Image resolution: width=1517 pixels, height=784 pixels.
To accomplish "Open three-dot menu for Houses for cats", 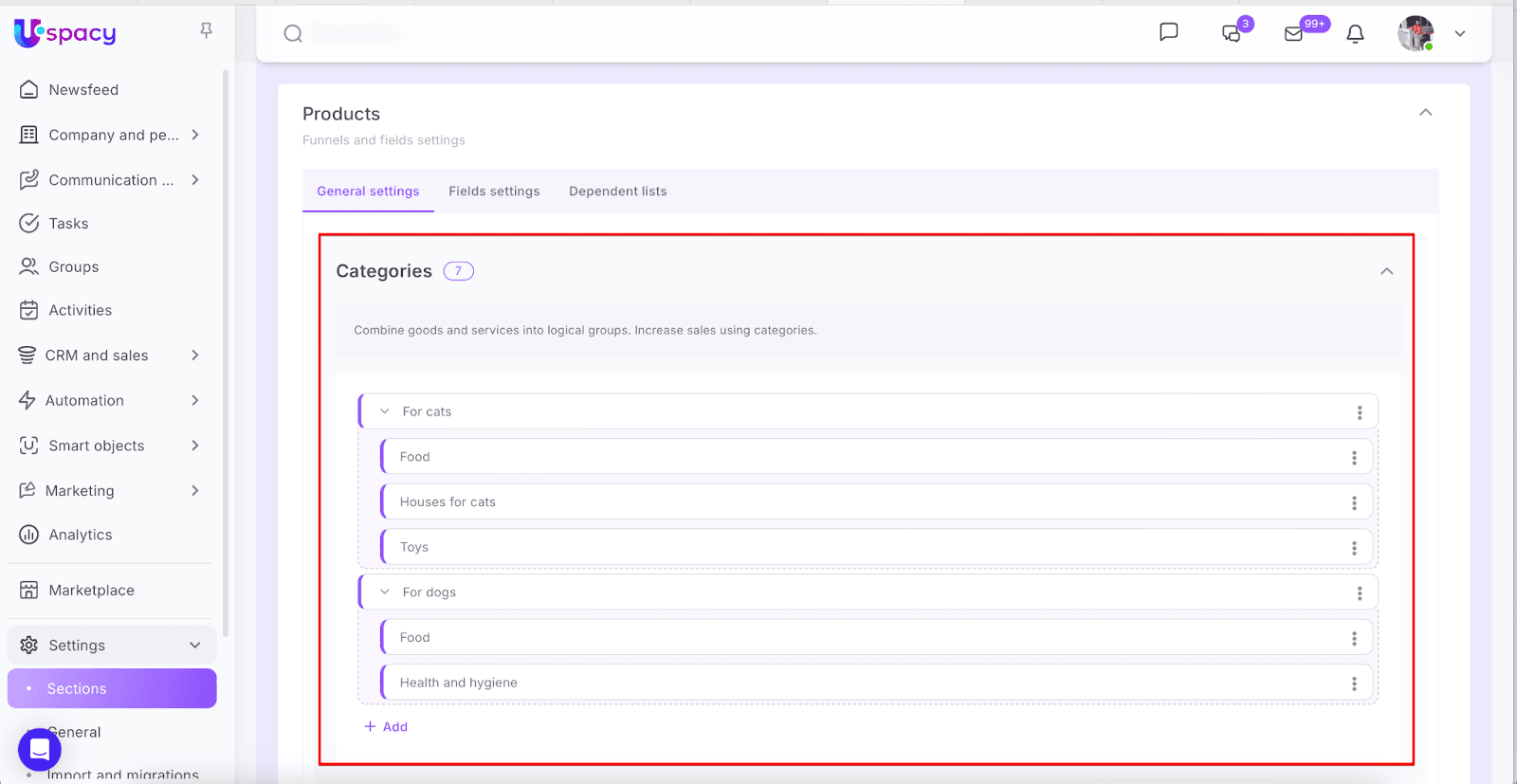I will 1353,502.
